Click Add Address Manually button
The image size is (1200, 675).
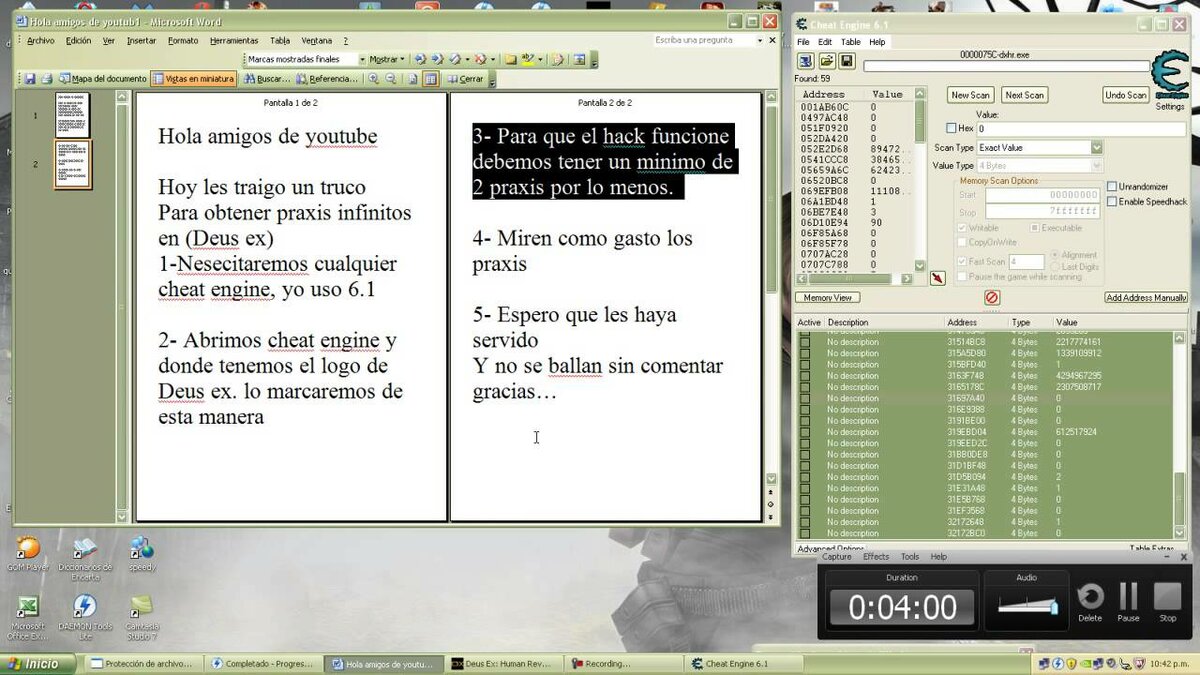(1146, 298)
